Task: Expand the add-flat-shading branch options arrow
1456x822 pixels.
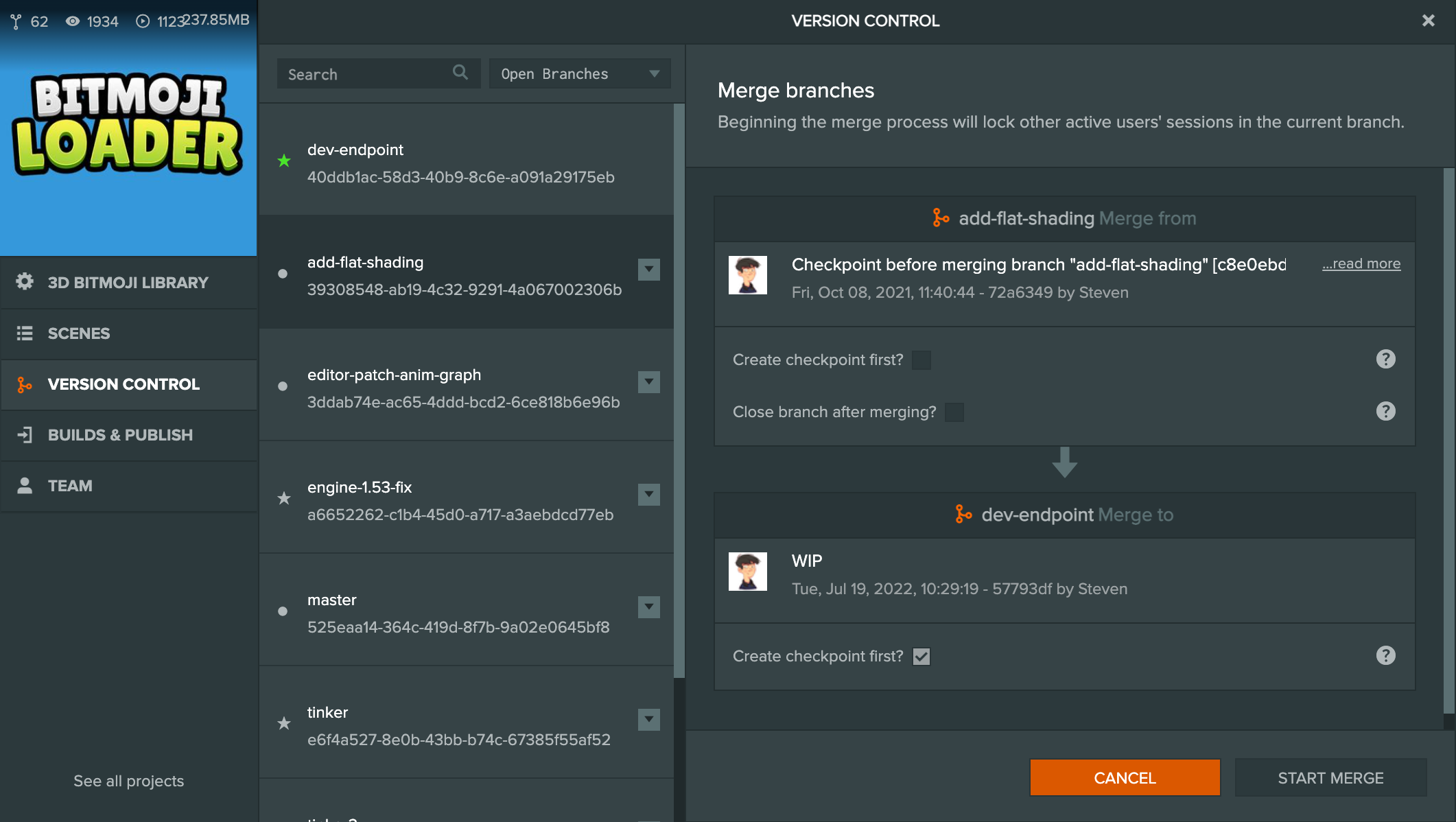Action: point(648,269)
